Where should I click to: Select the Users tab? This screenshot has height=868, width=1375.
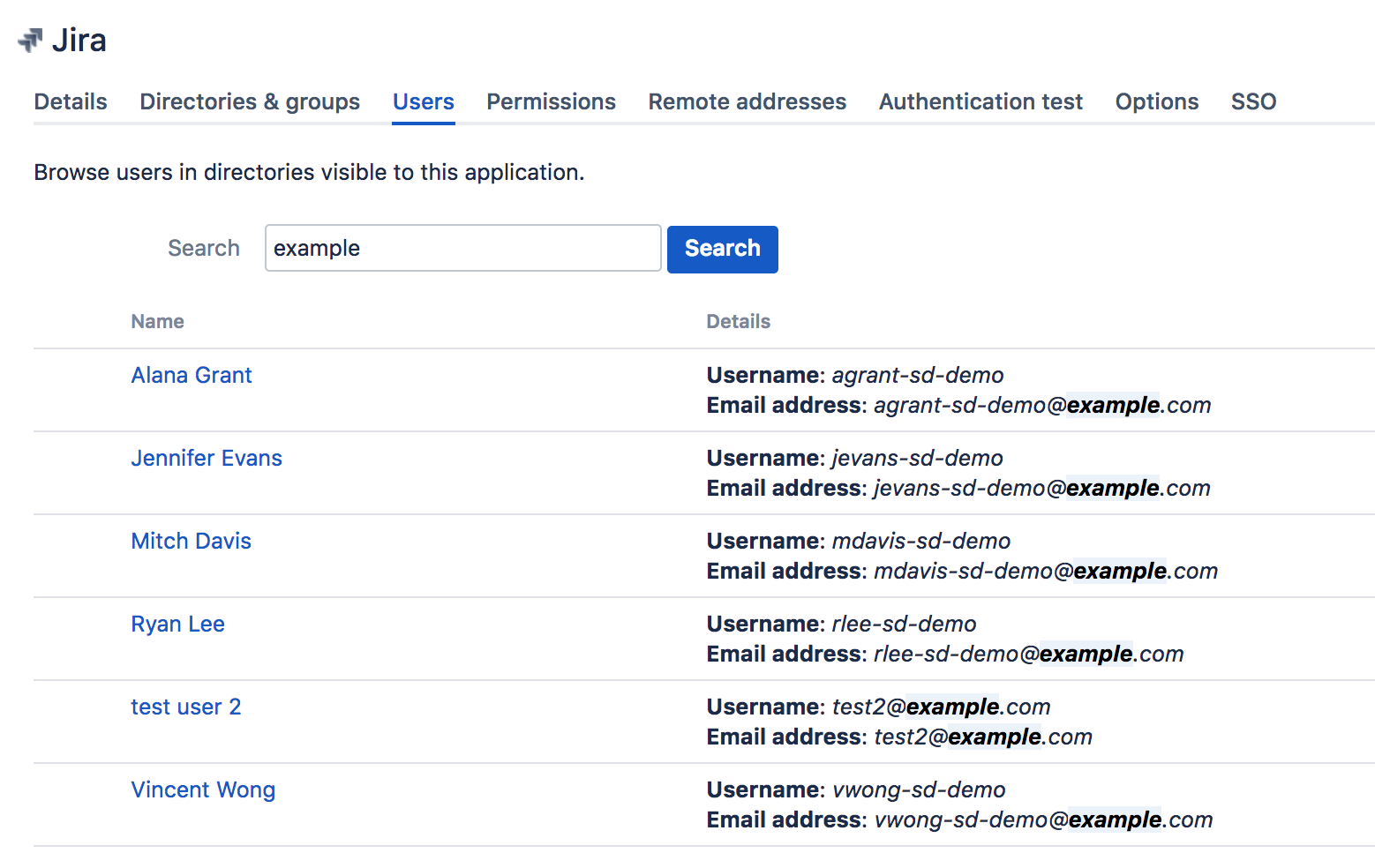click(423, 102)
